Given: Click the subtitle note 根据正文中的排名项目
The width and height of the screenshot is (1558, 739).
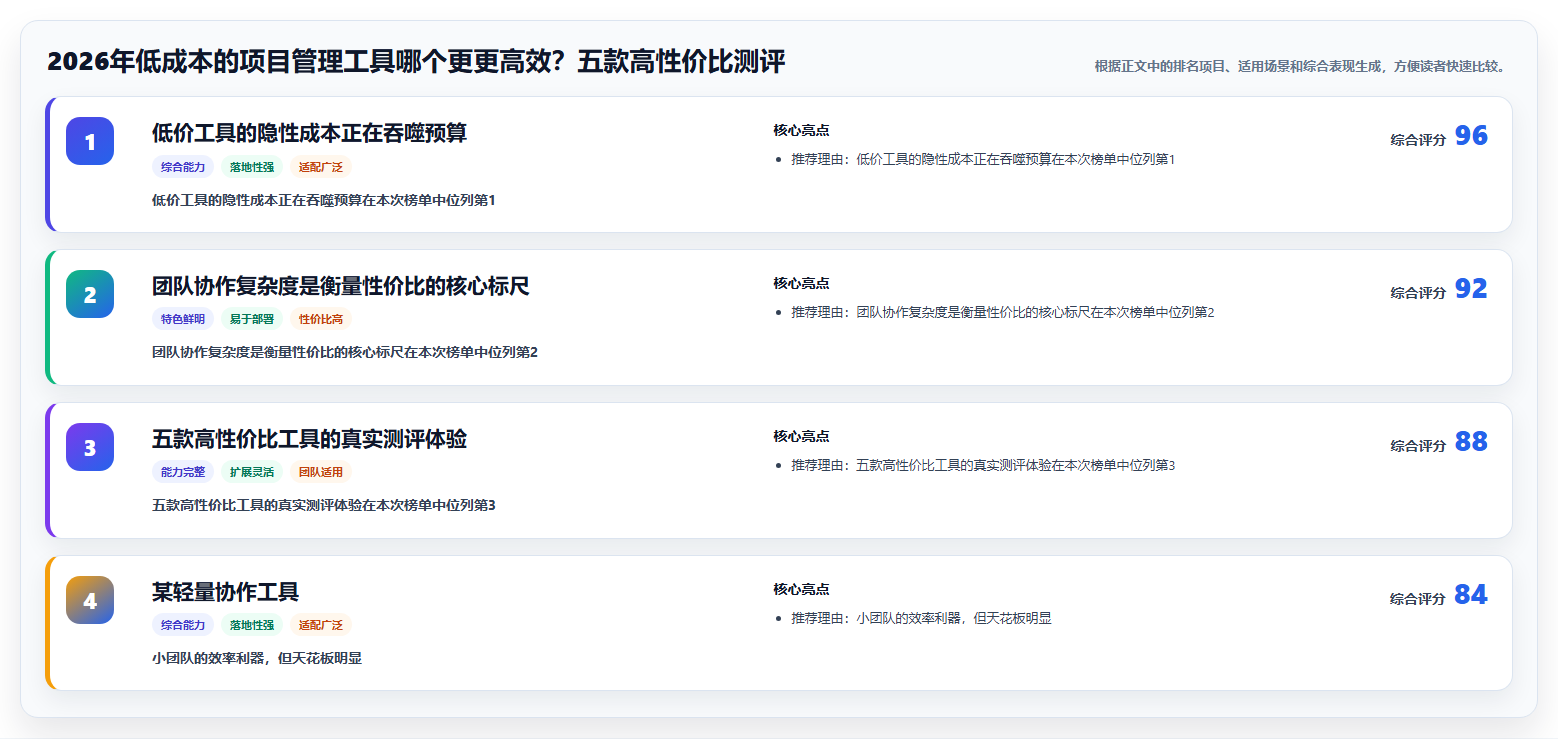Looking at the screenshot, I should (1300, 66).
